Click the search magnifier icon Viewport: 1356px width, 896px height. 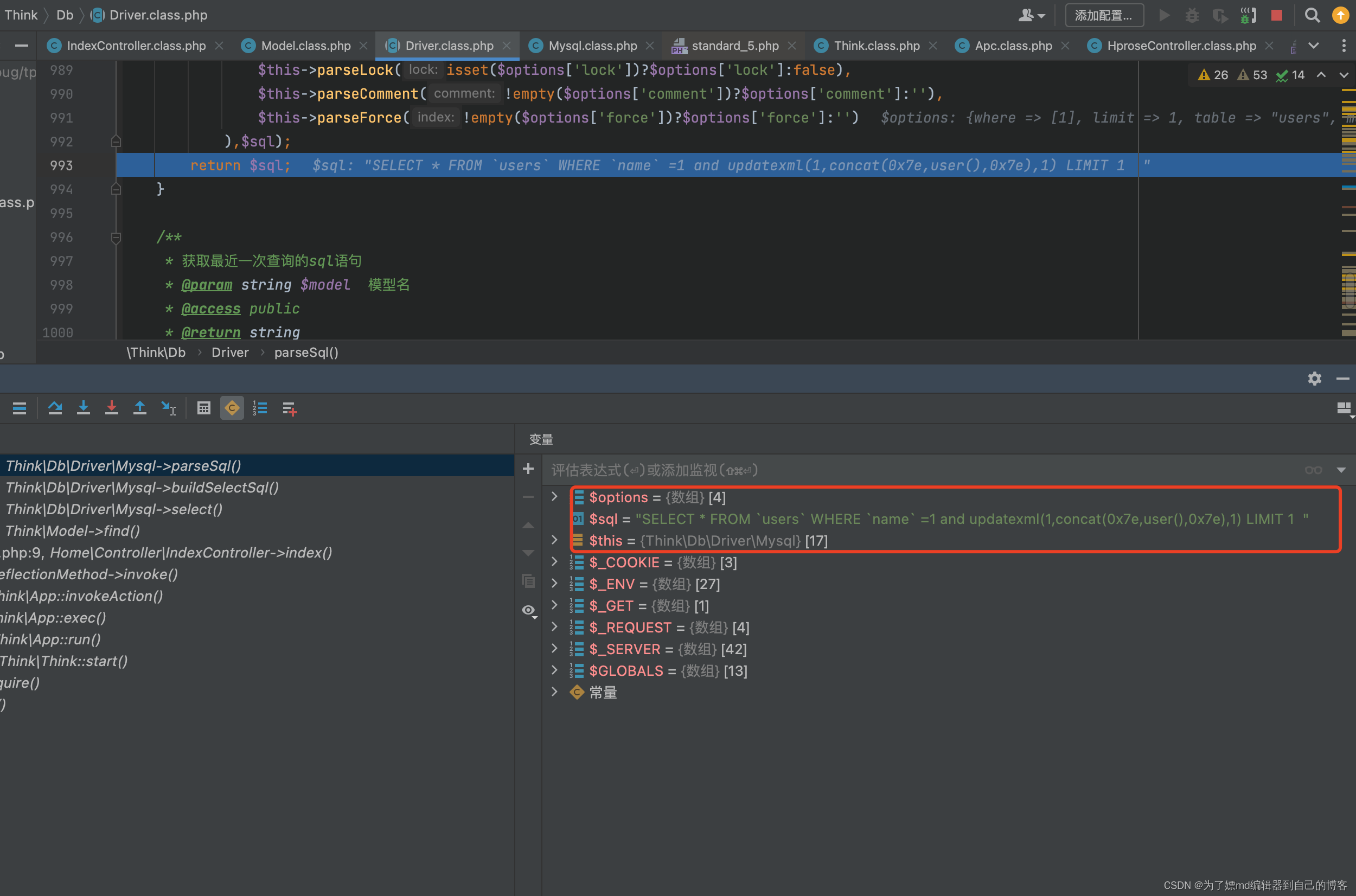(x=1312, y=15)
